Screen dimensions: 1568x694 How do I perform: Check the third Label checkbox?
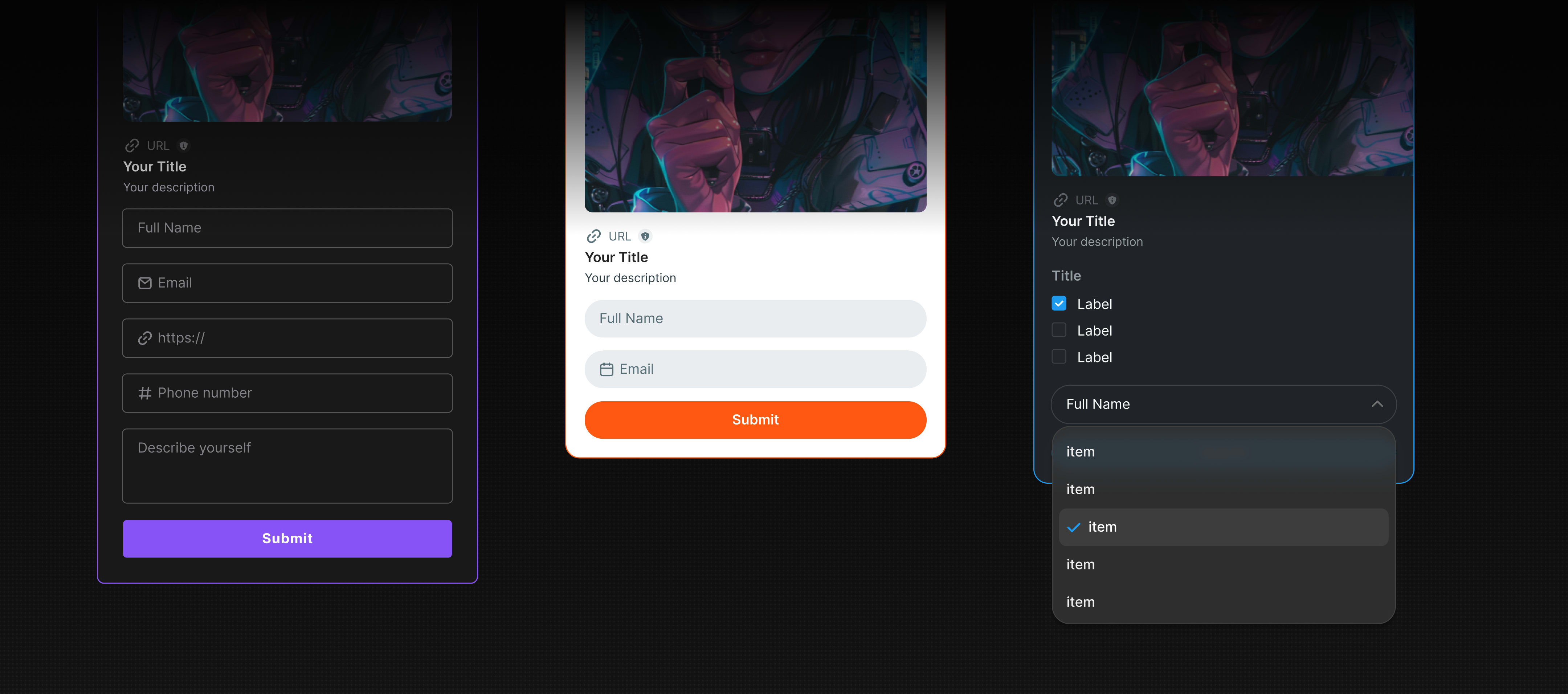pos(1059,357)
